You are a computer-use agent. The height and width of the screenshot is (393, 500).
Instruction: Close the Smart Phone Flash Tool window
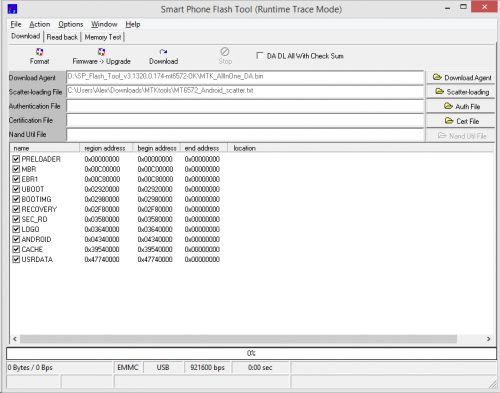pyautogui.click(x=484, y=7)
